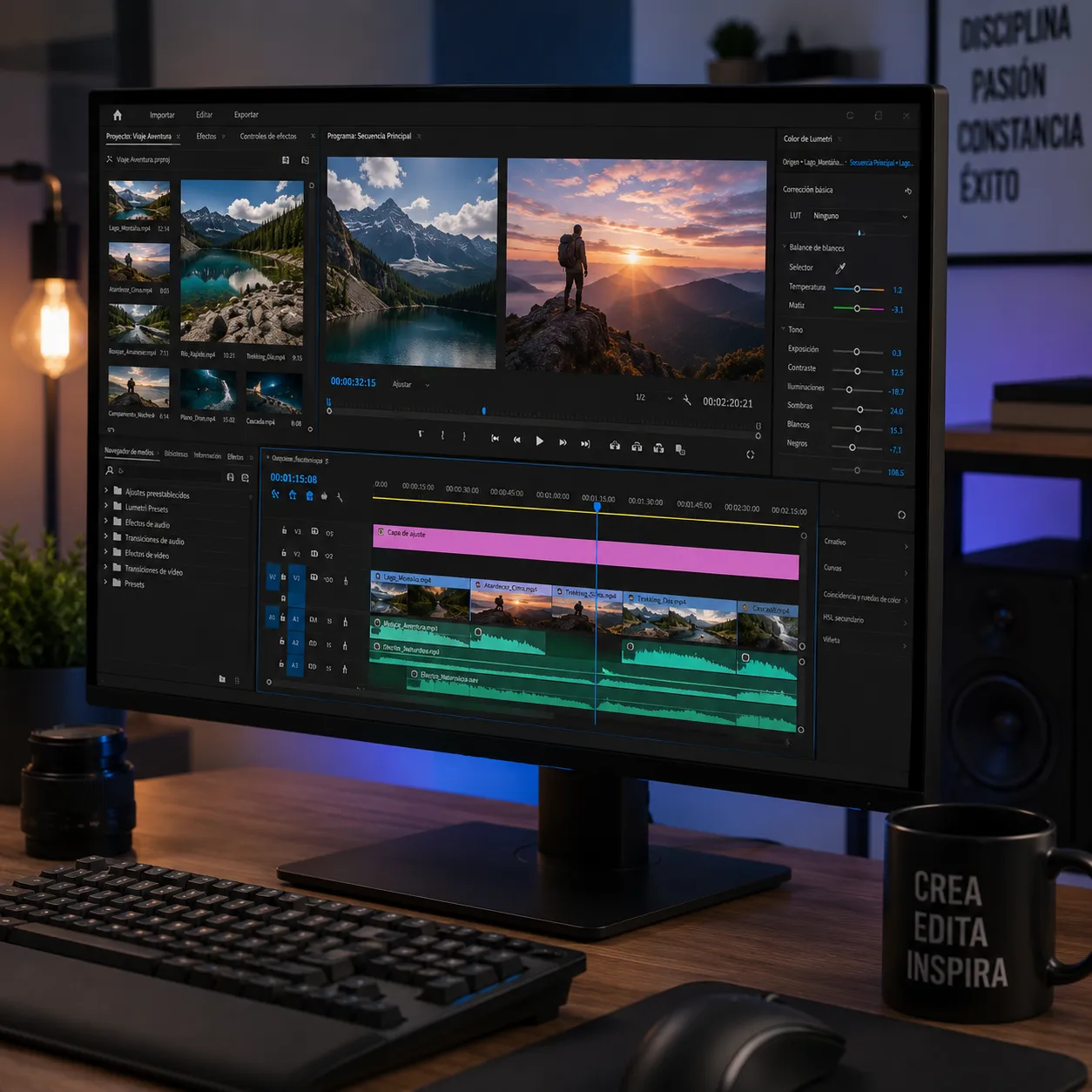Image resolution: width=1092 pixels, height=1092 pixels.
Task: Click the 00:00:32:15 Program monitor timecode
Action: pos(353,382)
